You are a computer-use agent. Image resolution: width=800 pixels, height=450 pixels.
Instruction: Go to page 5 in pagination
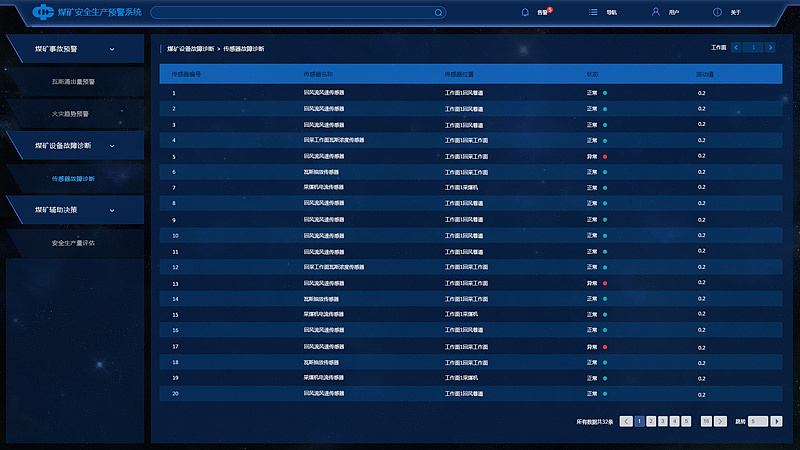pyautogui.click(x=686, y=421)
